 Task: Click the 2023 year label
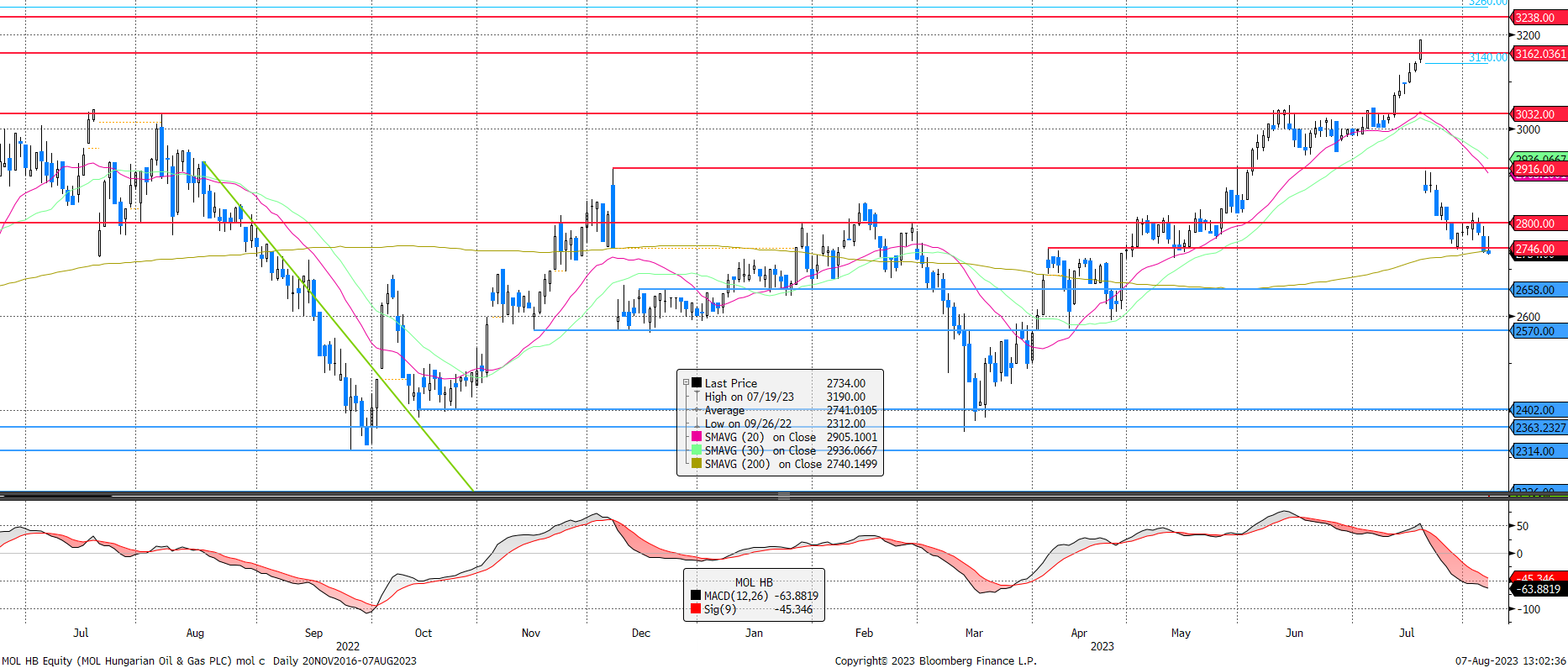(x=1102, y=646)
